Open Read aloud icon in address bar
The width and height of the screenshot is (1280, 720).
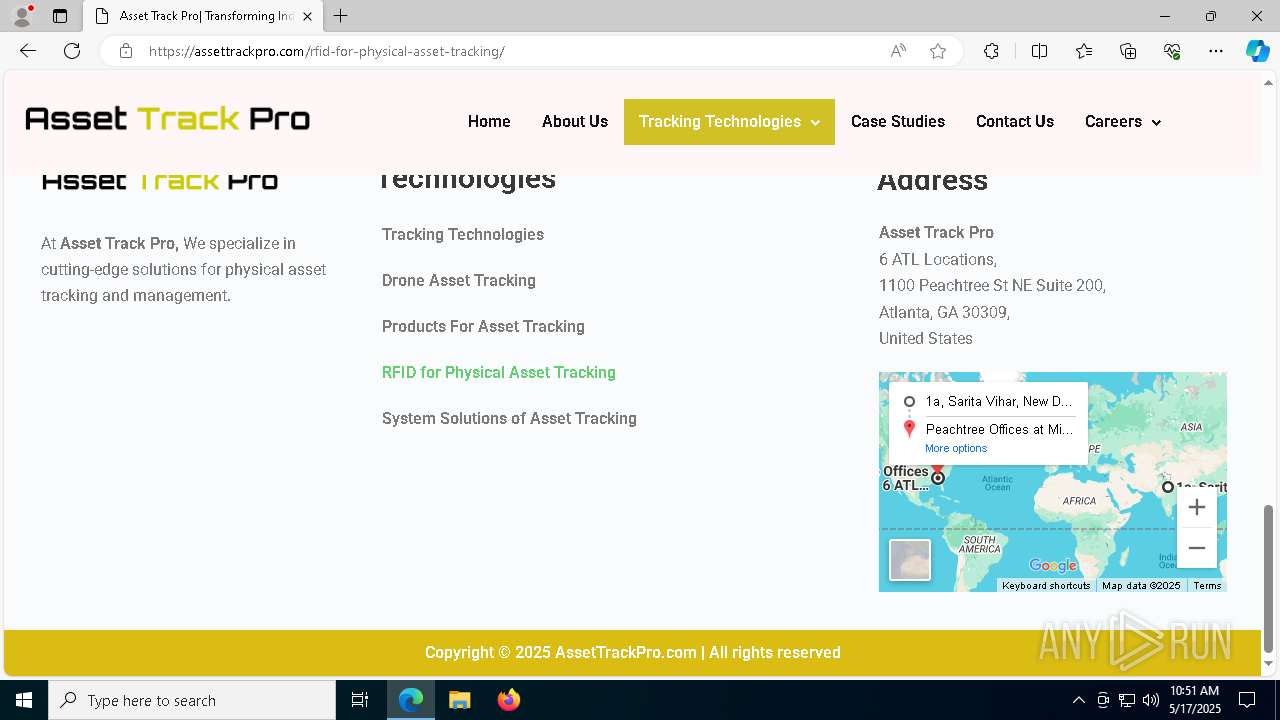point(898,51)
